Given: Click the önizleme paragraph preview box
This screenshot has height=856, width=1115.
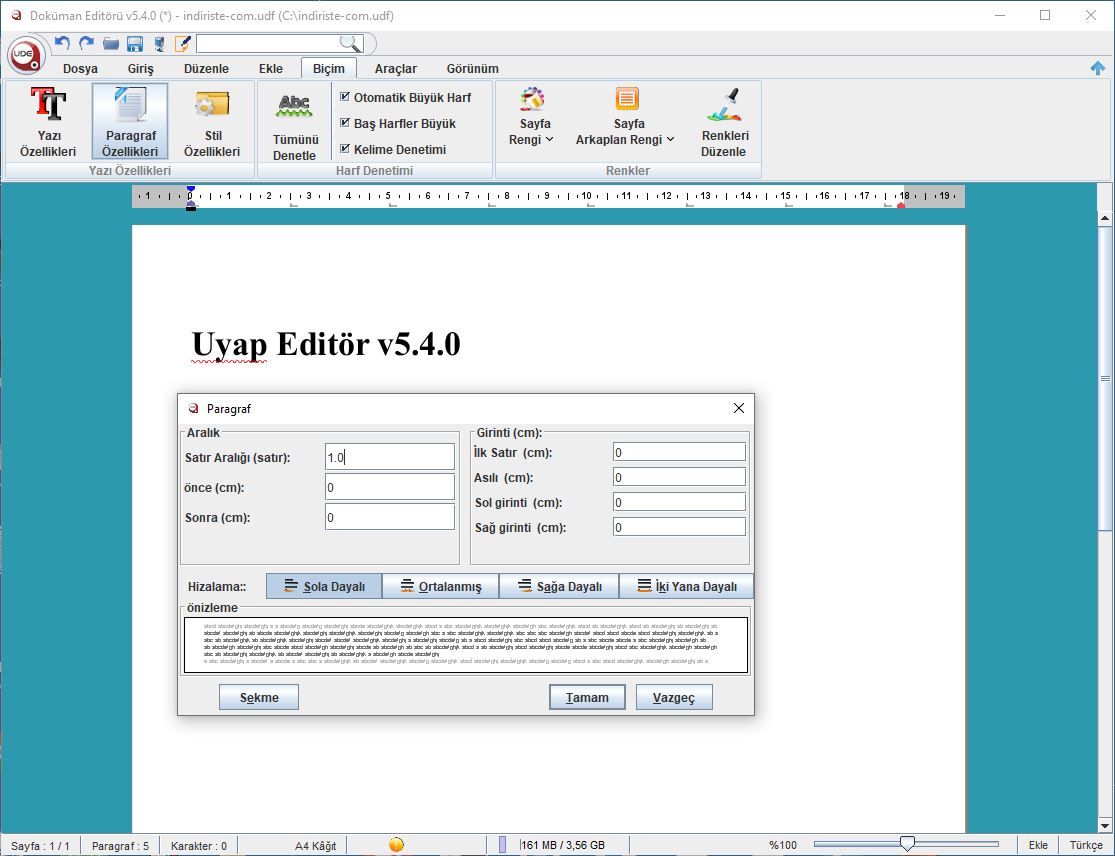Looking at the screenshot, I should click(x=466, y=645).
